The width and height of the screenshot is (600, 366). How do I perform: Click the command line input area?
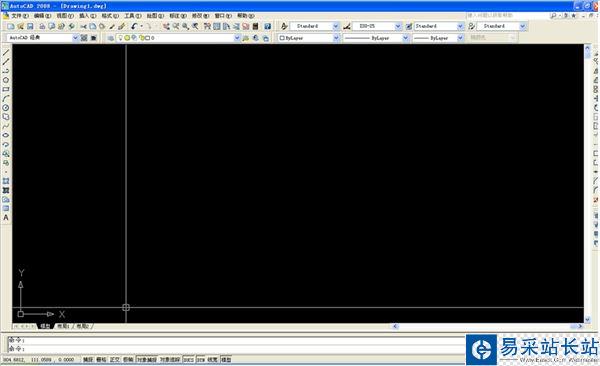(x=236, y=348)
